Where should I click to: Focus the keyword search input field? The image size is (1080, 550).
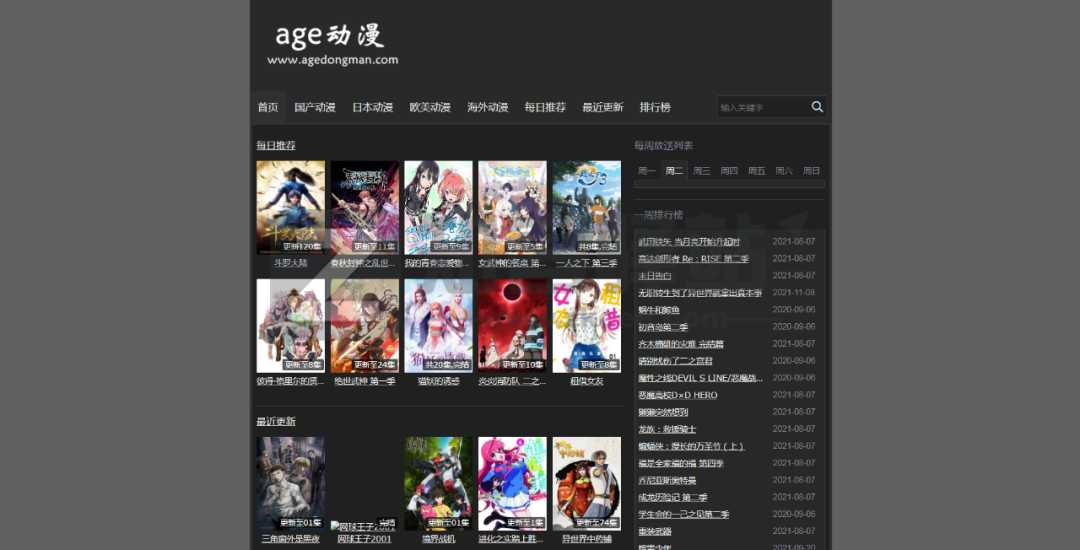click(x=762, y=107)
